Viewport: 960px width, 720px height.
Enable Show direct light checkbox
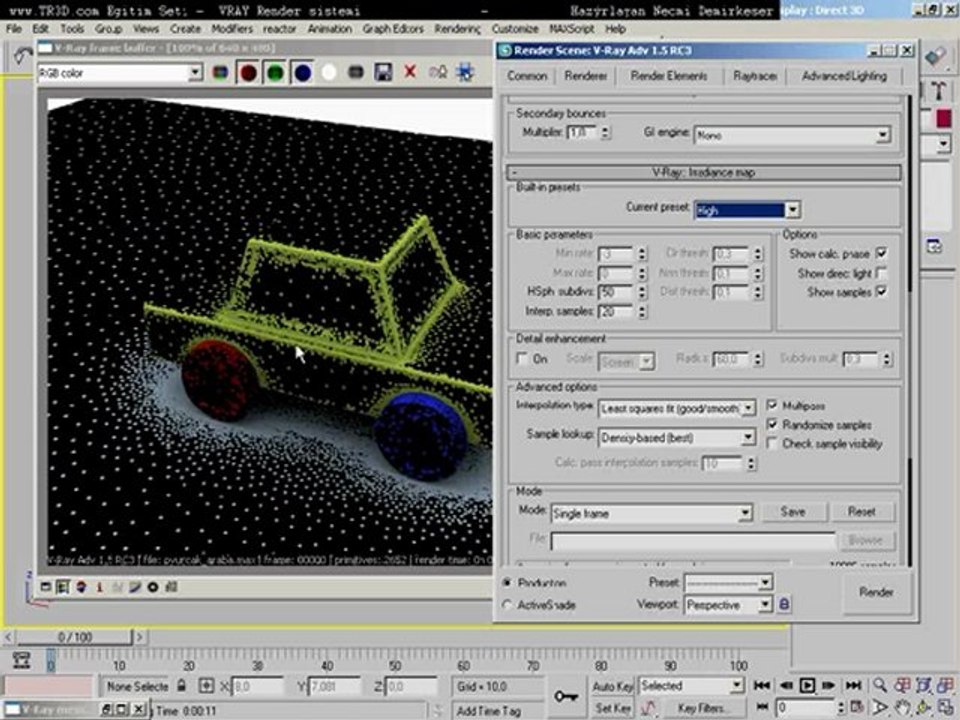881,273
